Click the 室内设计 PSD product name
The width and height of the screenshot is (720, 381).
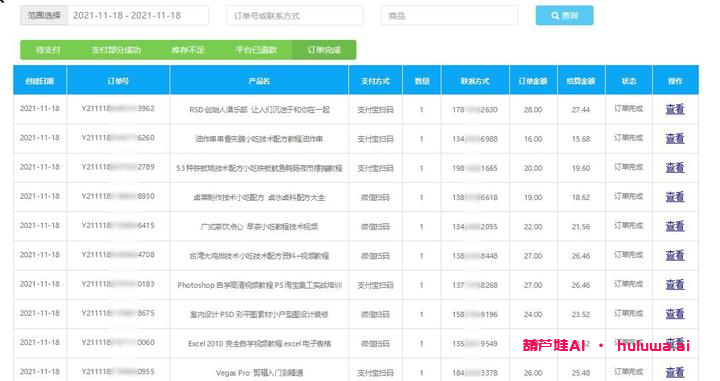tap(259, 314)
